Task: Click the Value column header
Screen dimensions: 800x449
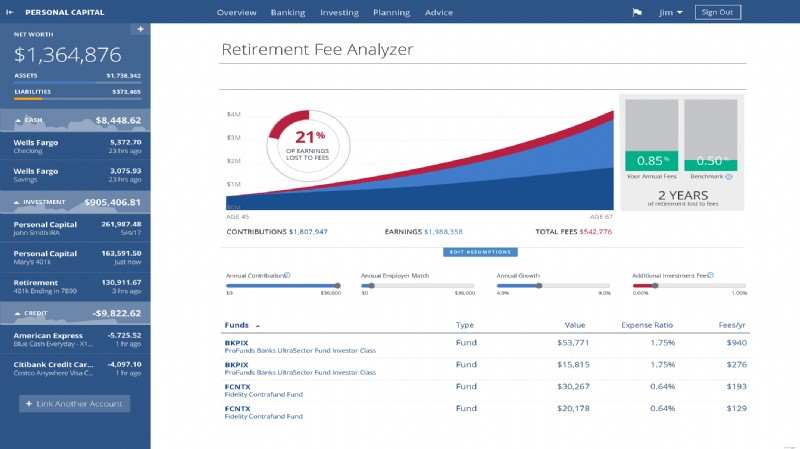Action: (x=575, y=325)
